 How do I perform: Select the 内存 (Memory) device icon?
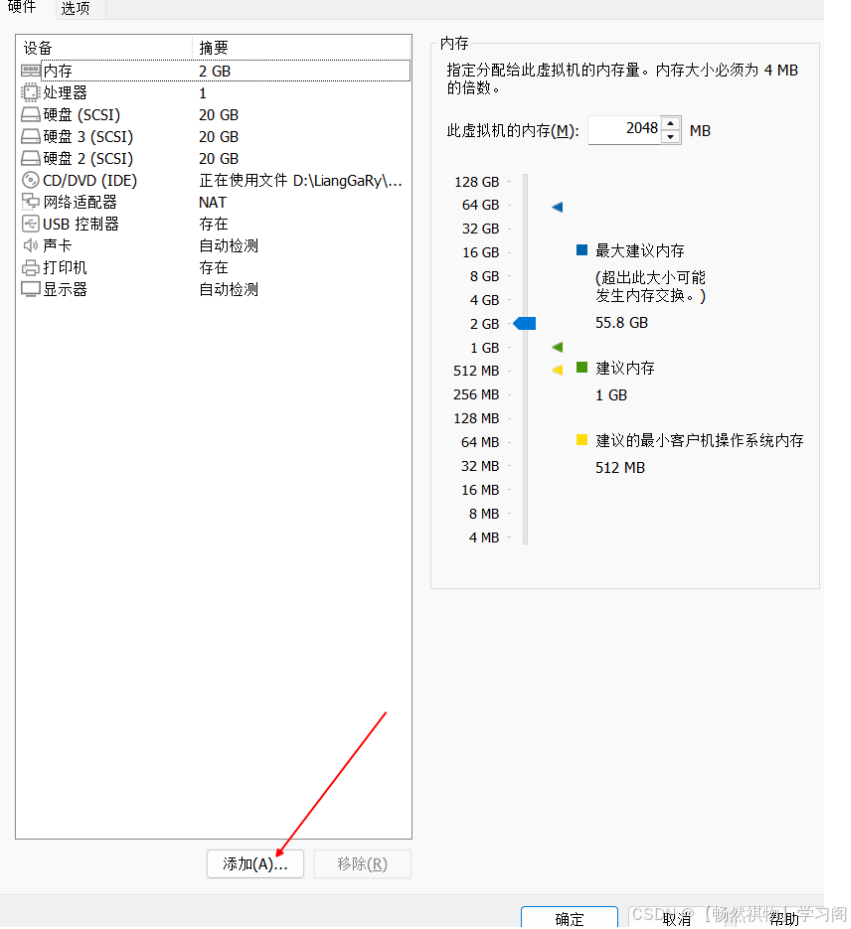point(31,70)
